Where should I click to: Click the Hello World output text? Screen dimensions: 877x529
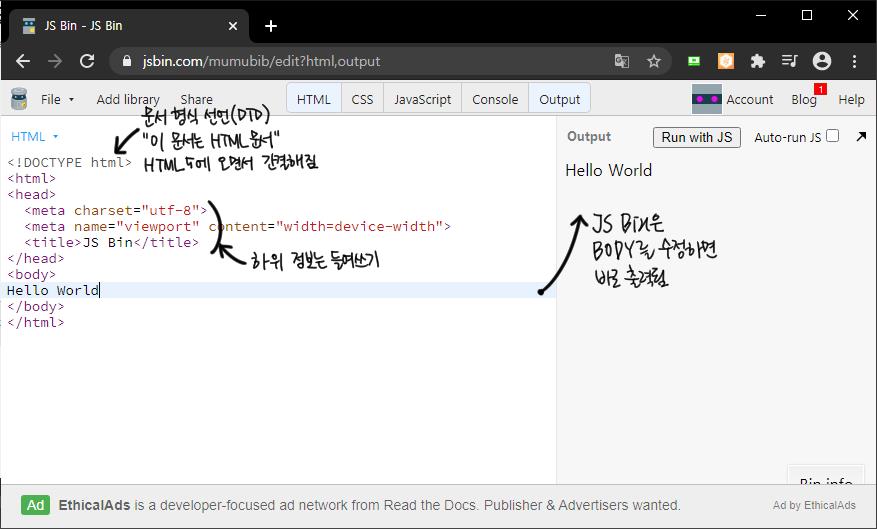609,170
